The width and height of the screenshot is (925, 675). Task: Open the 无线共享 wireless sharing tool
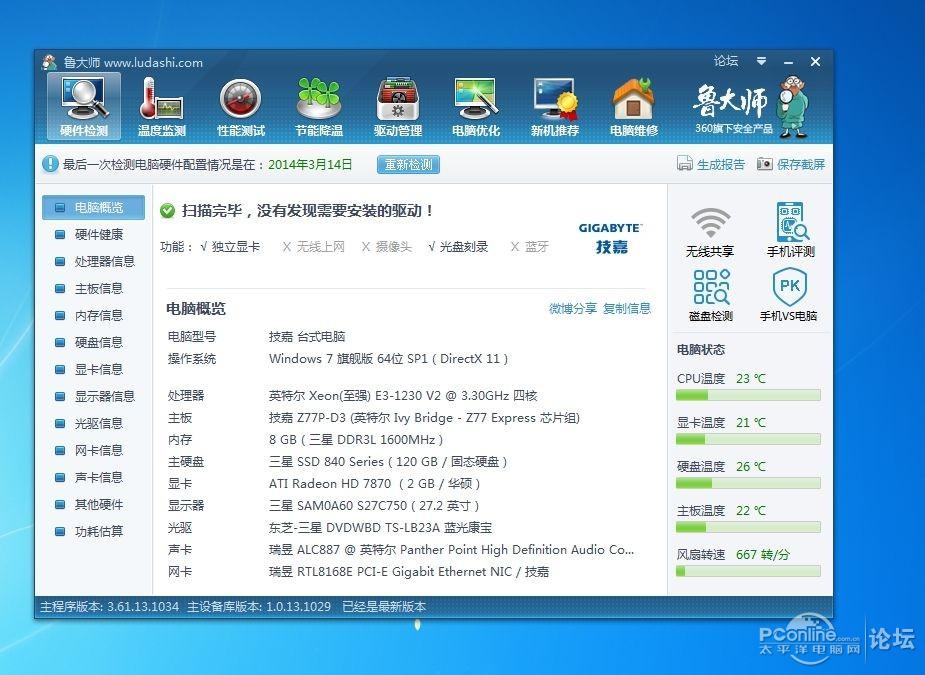[x=710, y=232]
